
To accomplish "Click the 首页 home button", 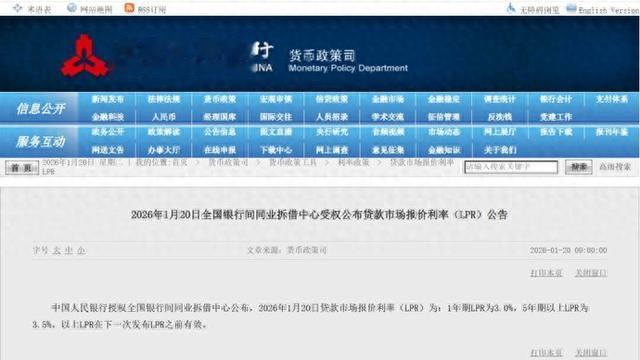I will [22, 168].
